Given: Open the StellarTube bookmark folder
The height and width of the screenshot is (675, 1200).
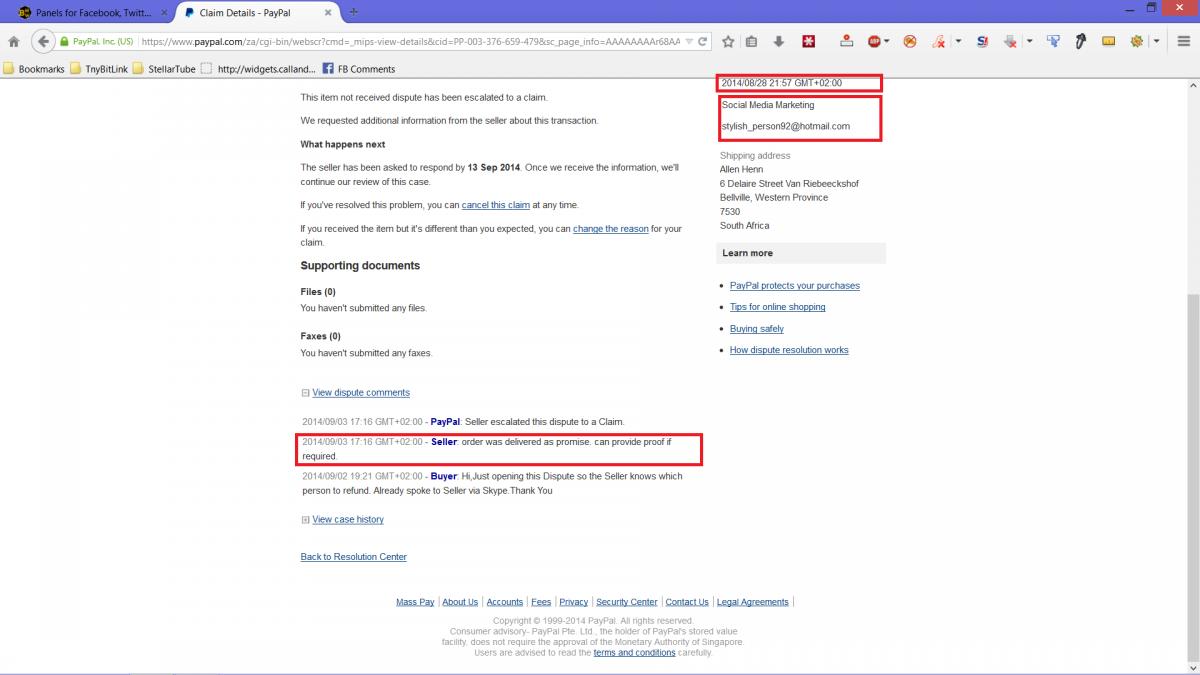Looking at the screenshot, I should click(165, 69).
